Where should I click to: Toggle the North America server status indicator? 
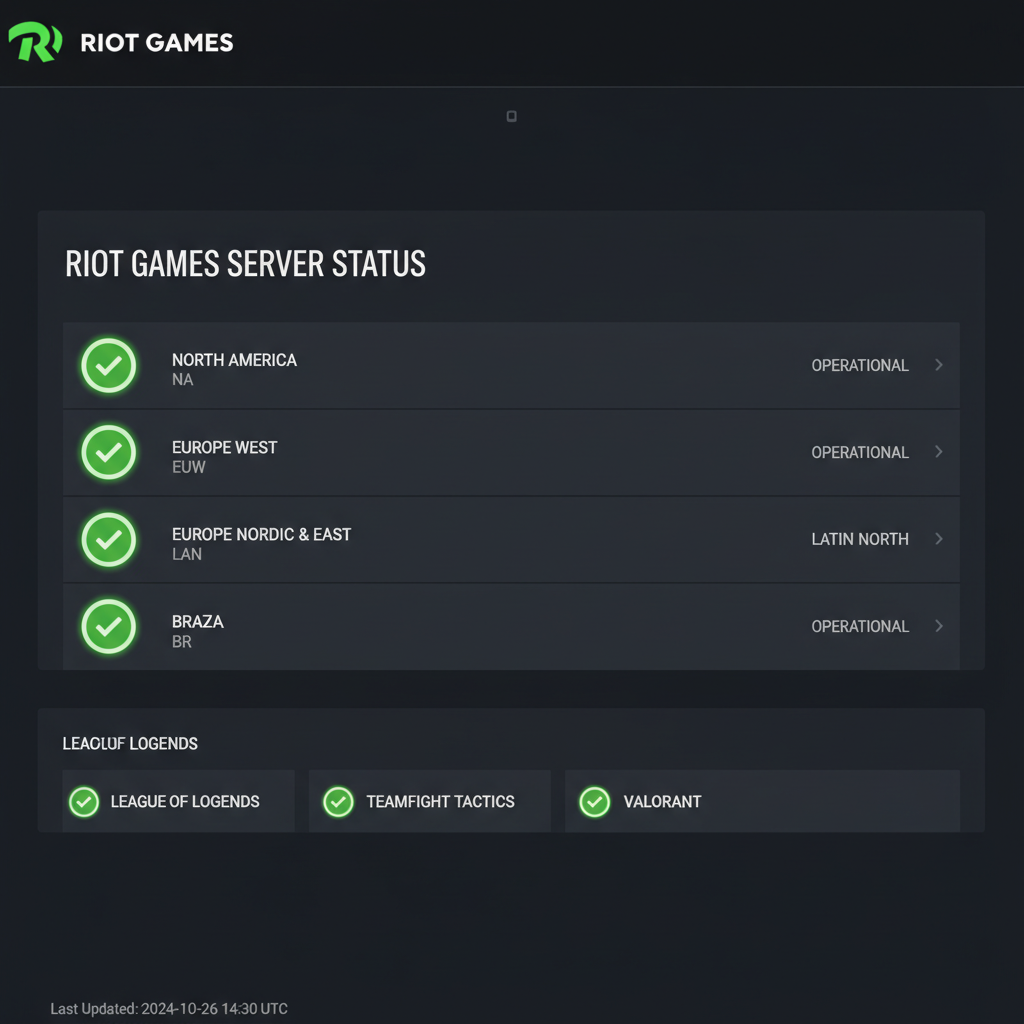click(x=109, y=366)
